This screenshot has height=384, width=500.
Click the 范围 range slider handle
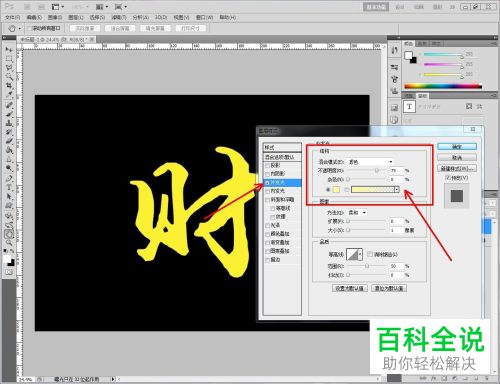367,266
